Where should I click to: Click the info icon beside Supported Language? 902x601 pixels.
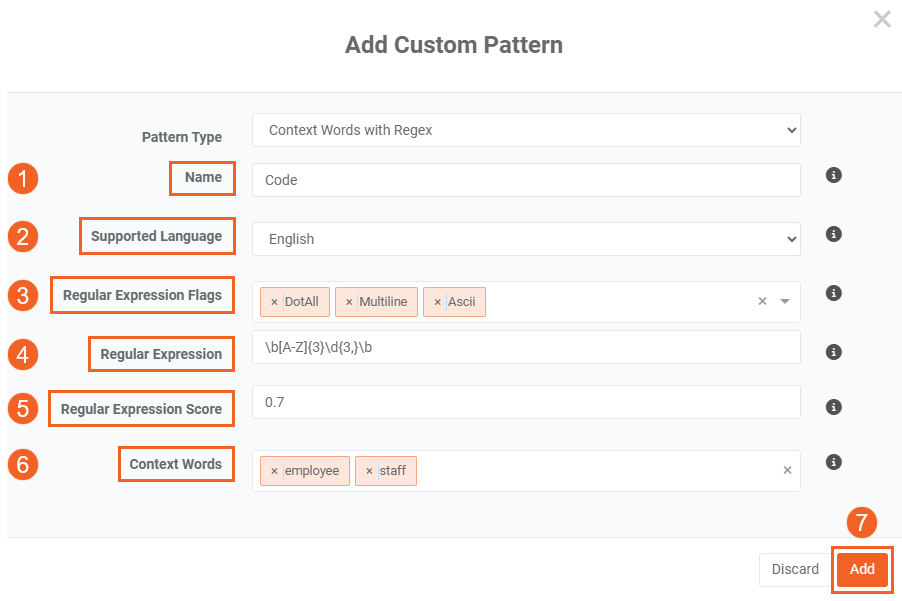(x=833, y=234)
